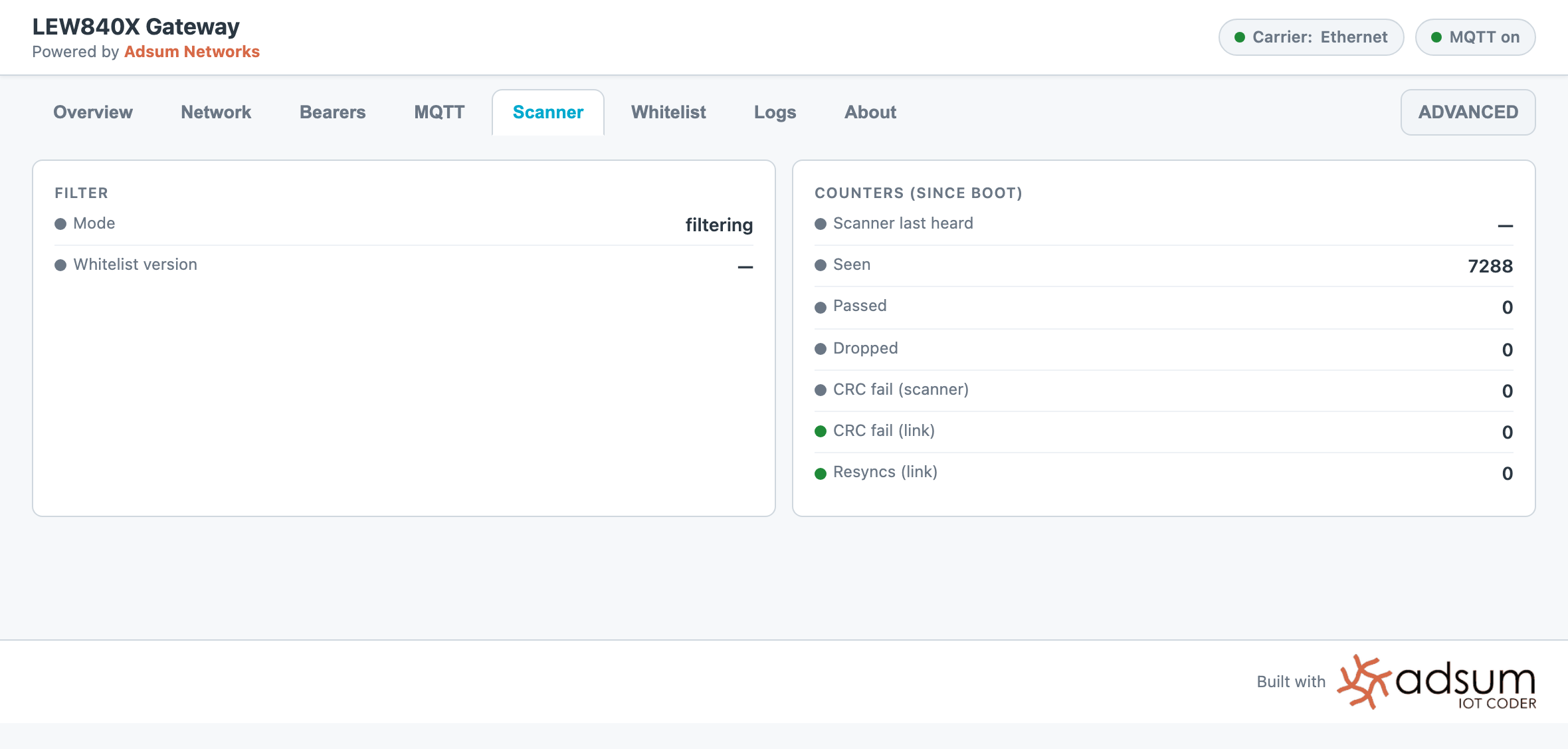Click the Resyncs (link) value 0

click(1508, 474)
